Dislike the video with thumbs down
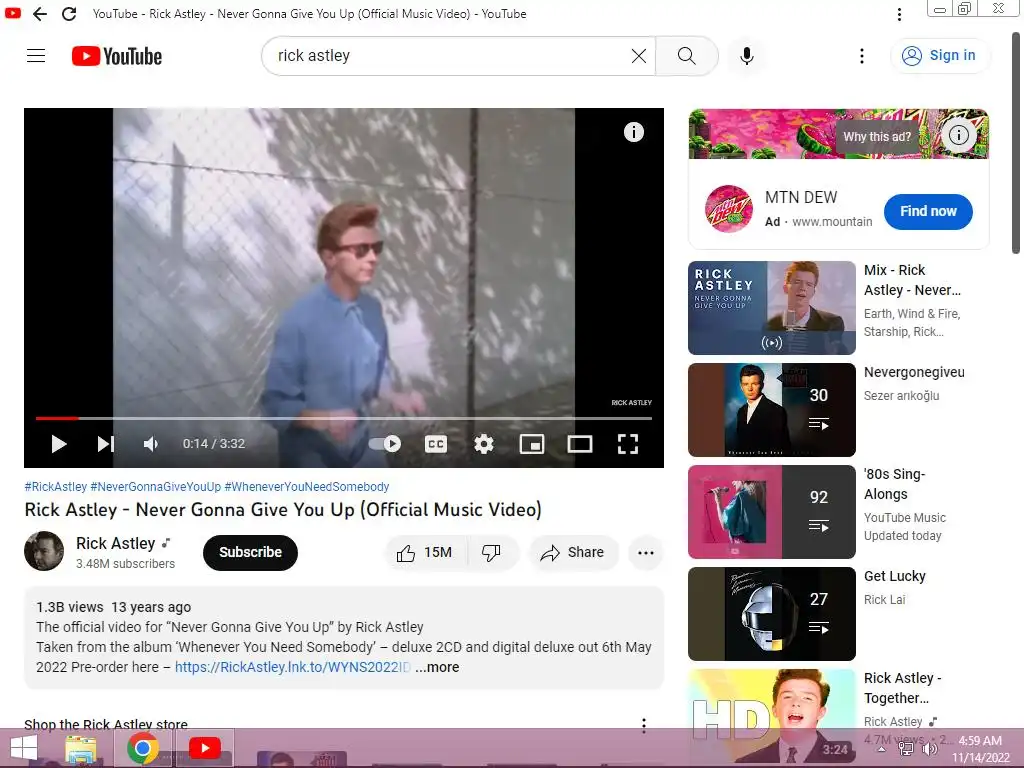Image resolution: width=1024 pixels, height=768 pixels. pyautogui.click(x=491, y=552)
